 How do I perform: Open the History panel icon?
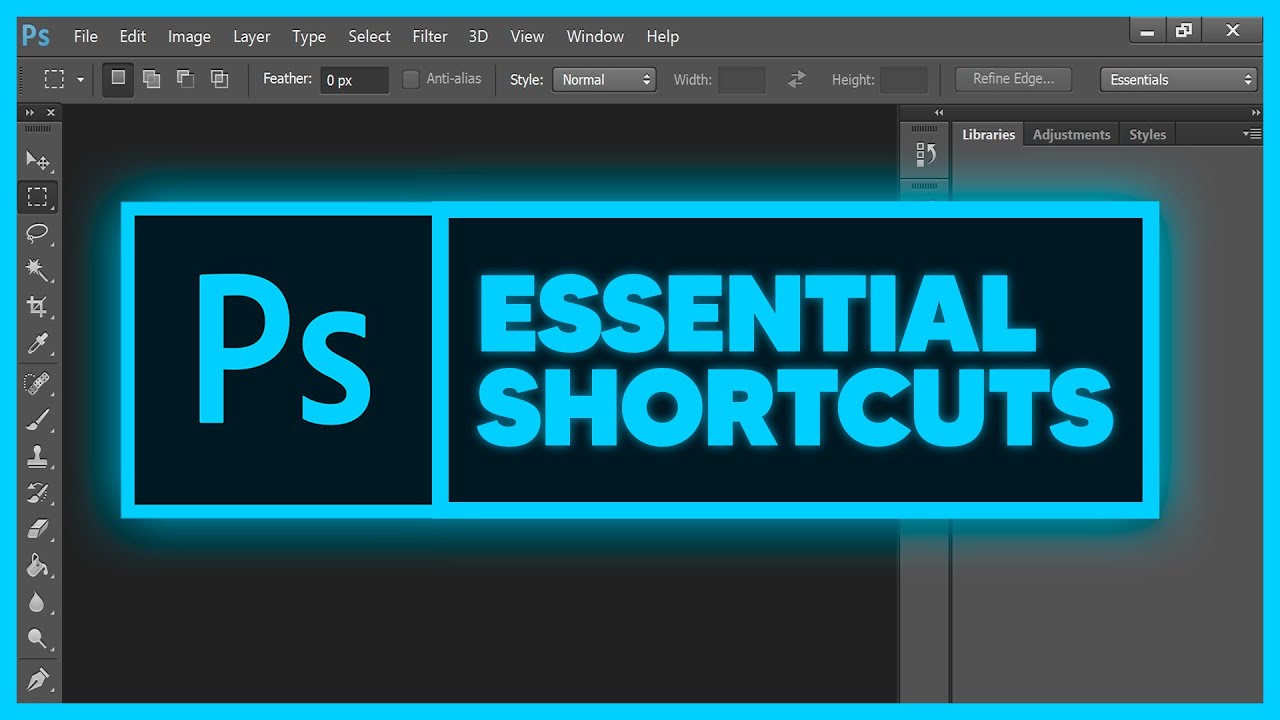click(925, 154)
